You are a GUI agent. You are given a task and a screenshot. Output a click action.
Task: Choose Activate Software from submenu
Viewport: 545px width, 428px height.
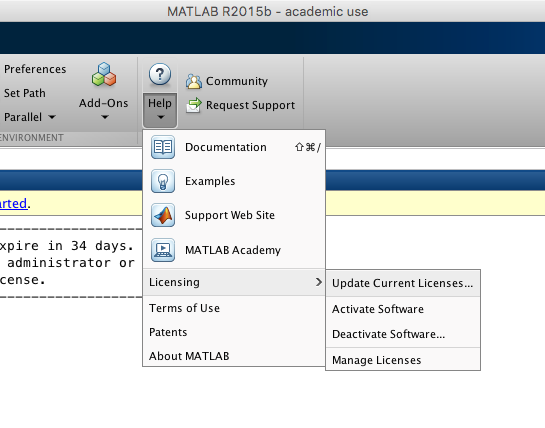[403, 309]
